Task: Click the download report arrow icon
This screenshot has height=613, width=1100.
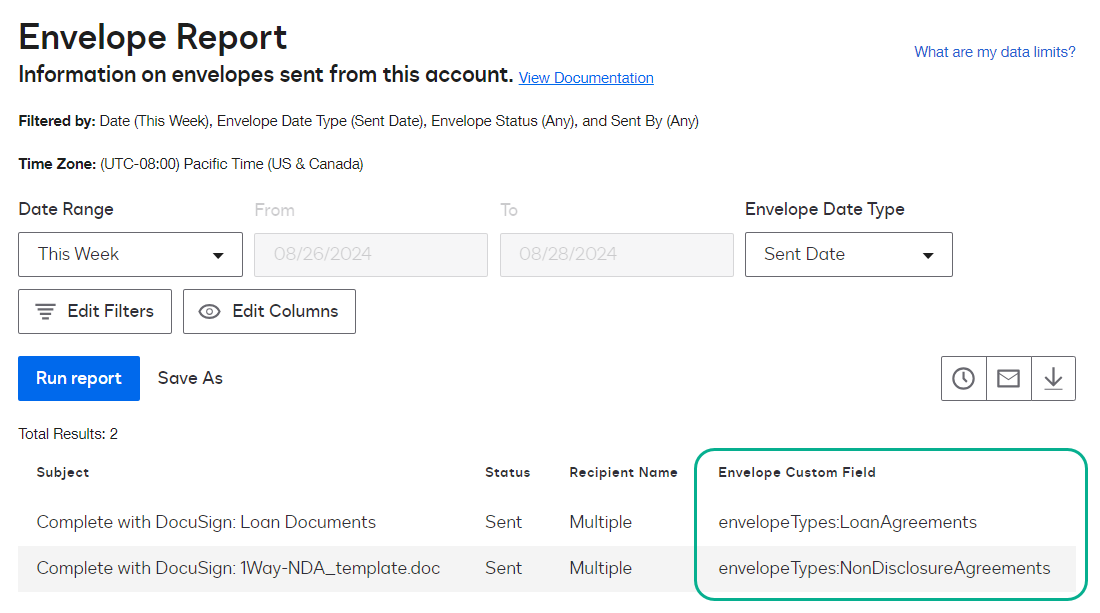Action: (x=1053, y=379)
